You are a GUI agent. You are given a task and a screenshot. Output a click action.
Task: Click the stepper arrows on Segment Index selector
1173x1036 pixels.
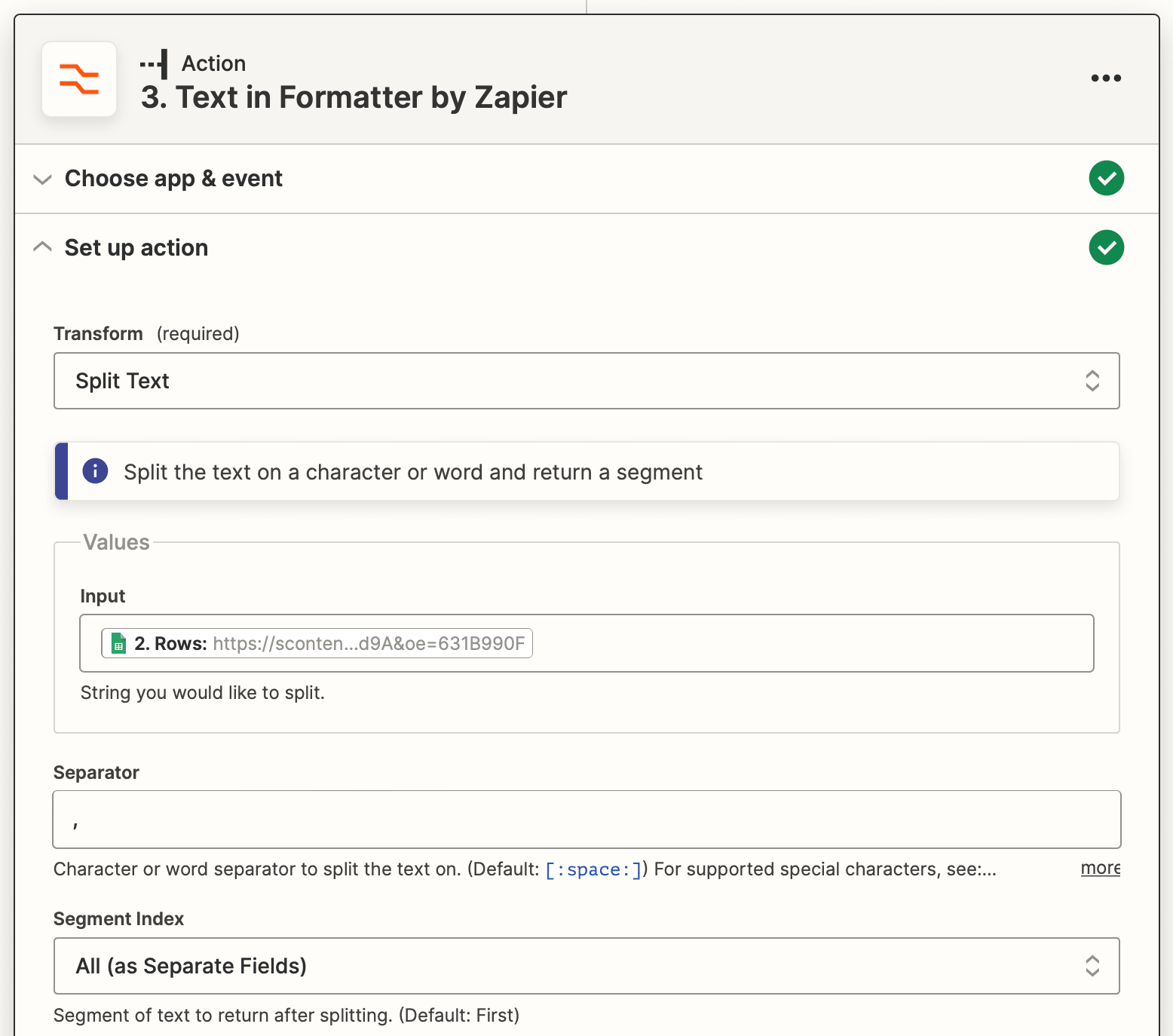(1092, 966)
